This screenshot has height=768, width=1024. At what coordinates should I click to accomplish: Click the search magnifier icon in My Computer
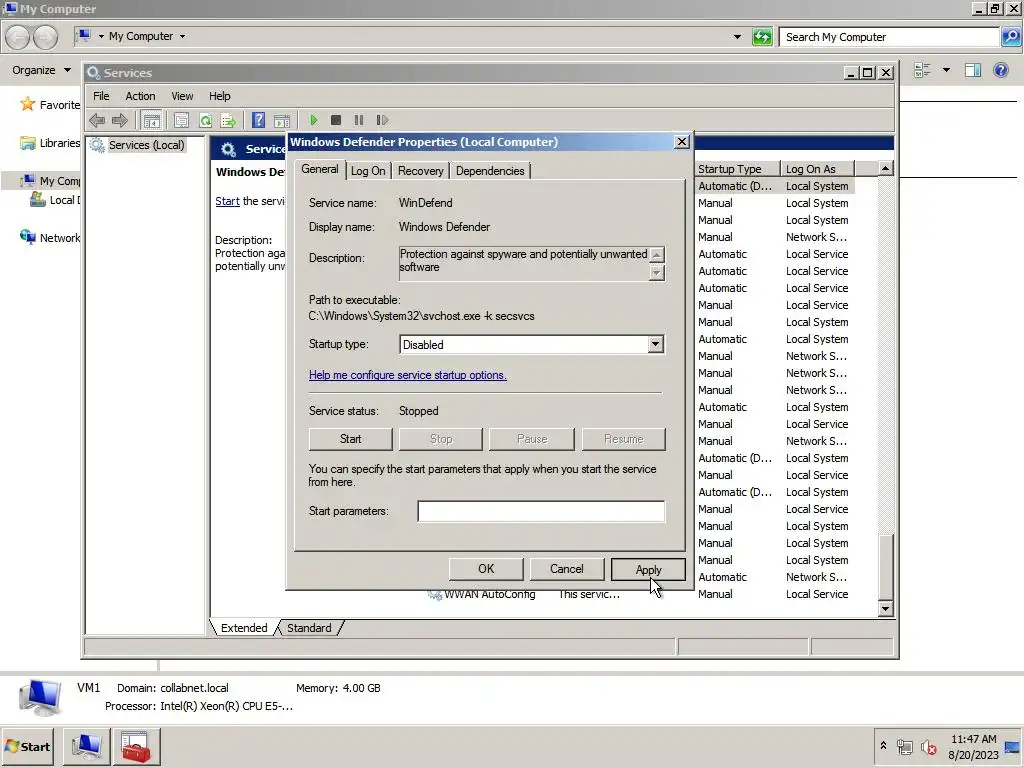1010,37
